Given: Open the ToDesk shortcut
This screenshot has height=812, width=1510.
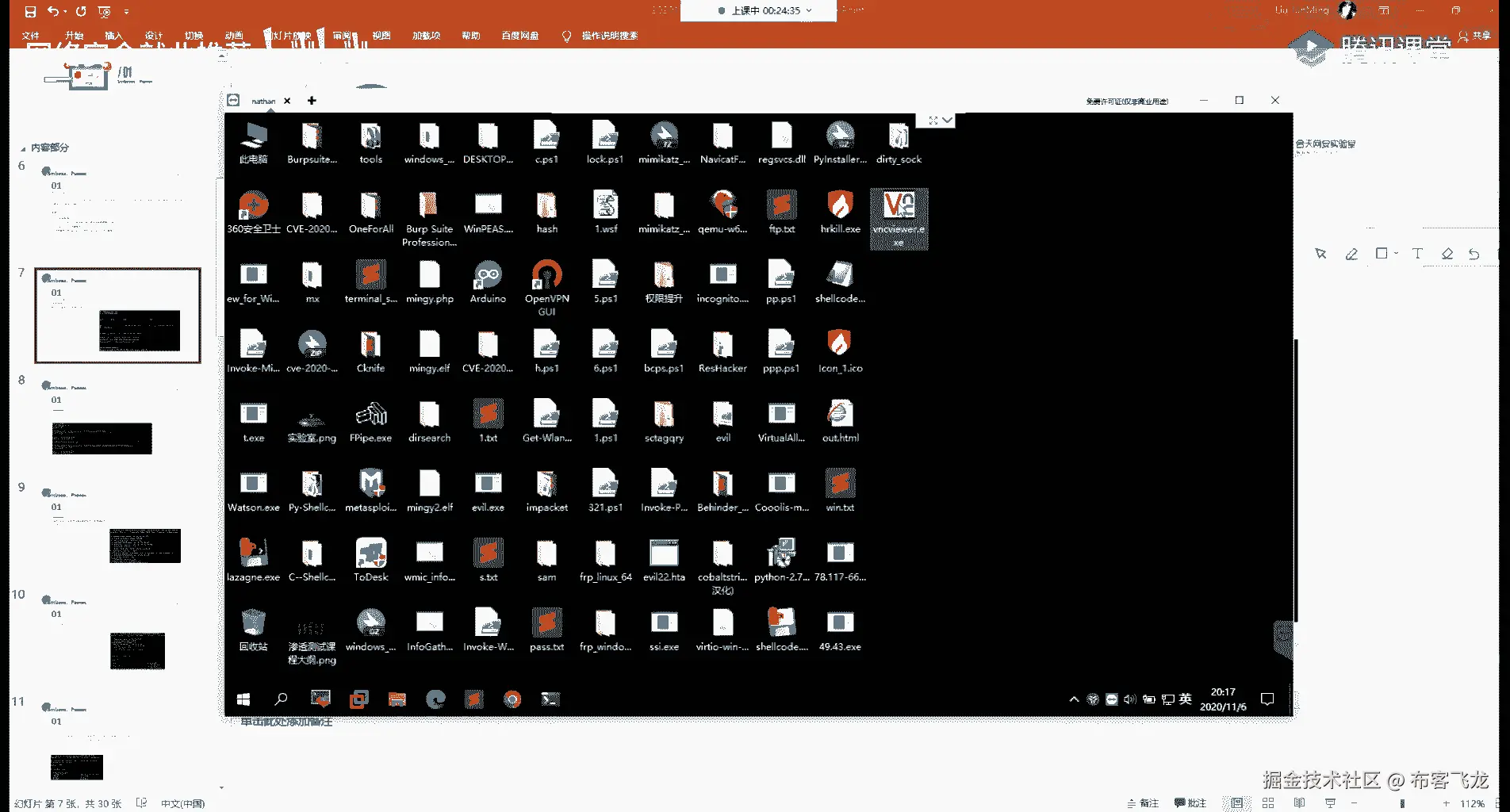Looking at the screenshot, I should (x=370, y=561).
